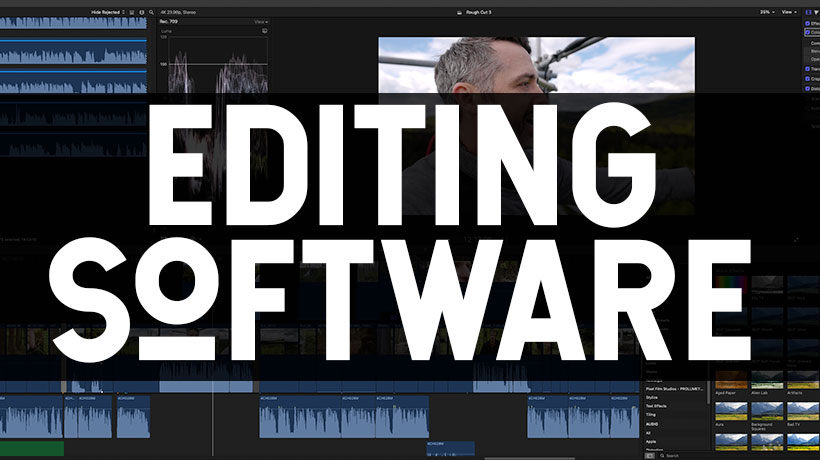This screenshot has height=460, width=820.
Task: Click the clapperboard icon next to Rough Cut 3
Action: tap(459, 13)
